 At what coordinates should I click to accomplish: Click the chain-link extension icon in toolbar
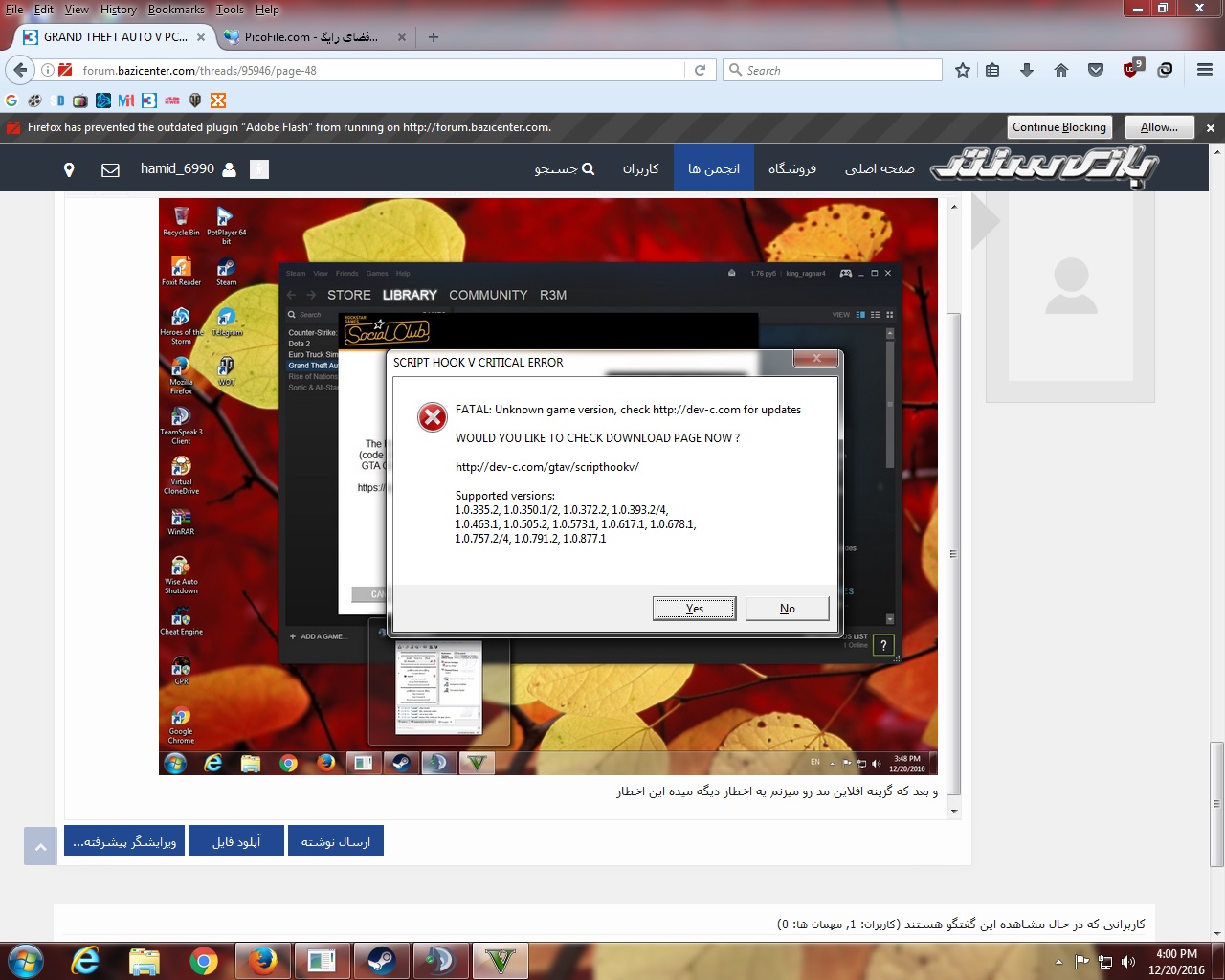(1165, 70)
